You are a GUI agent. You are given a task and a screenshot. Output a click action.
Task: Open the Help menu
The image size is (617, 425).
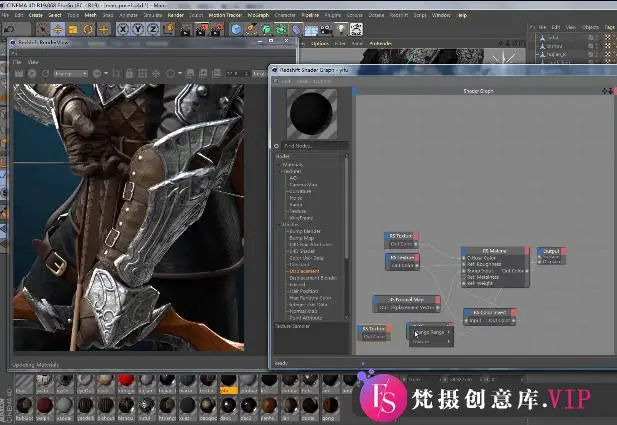462,15
